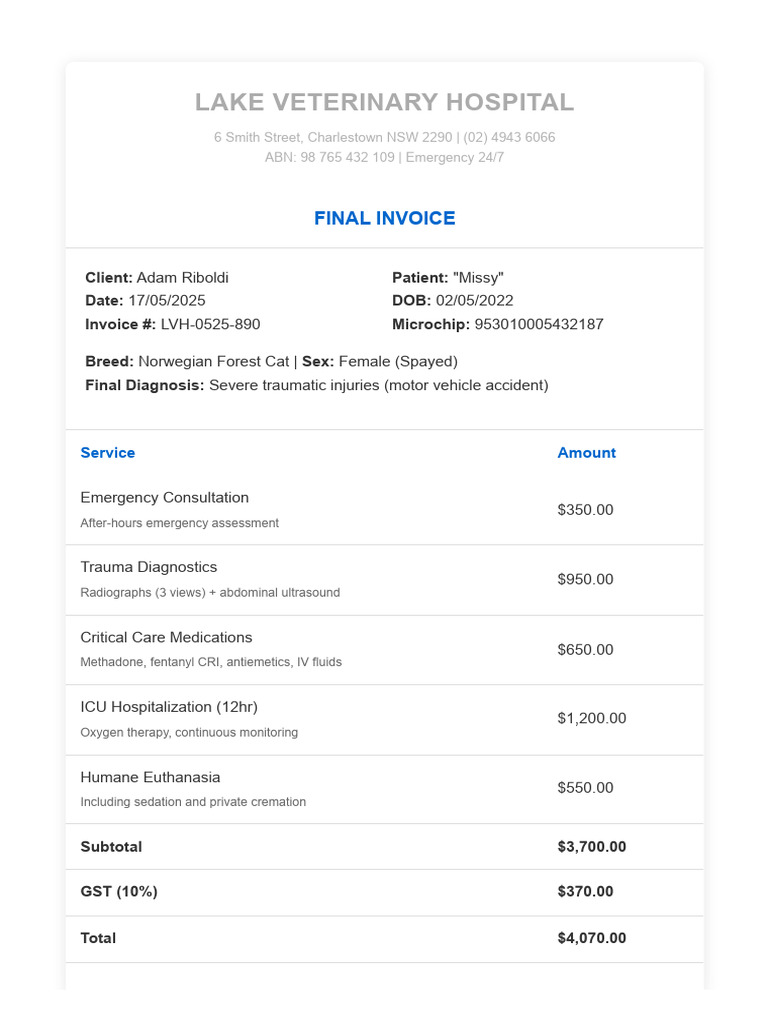Click the Final Diagnosis text line
The height and width of the screenshot is (1024, 768).
(317, 385)
